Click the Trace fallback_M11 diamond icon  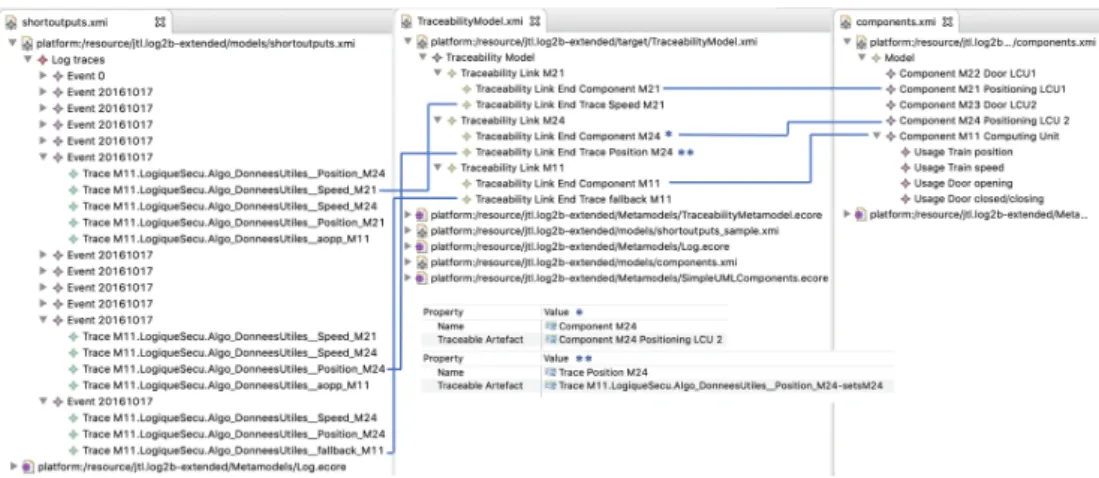[x=74, y=450]
